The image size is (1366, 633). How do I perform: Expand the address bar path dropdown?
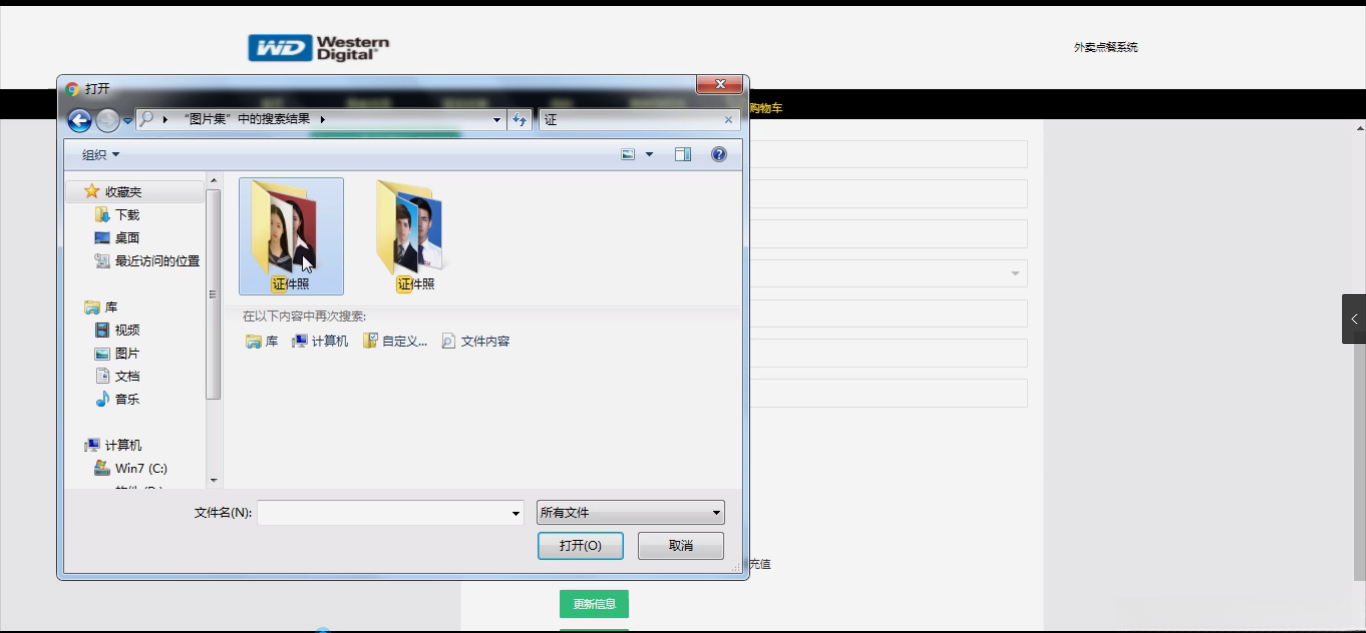click(497, 120)
